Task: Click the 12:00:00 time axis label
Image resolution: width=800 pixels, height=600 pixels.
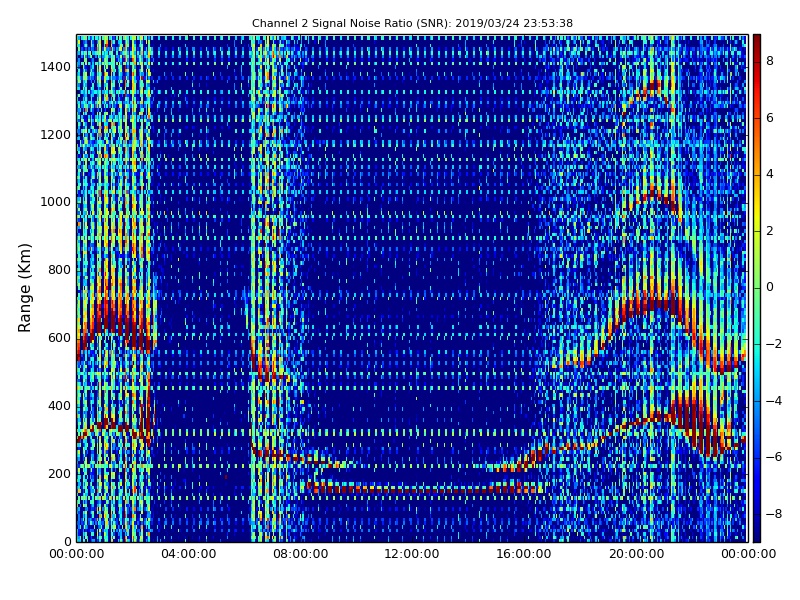Action: [412, 554]
